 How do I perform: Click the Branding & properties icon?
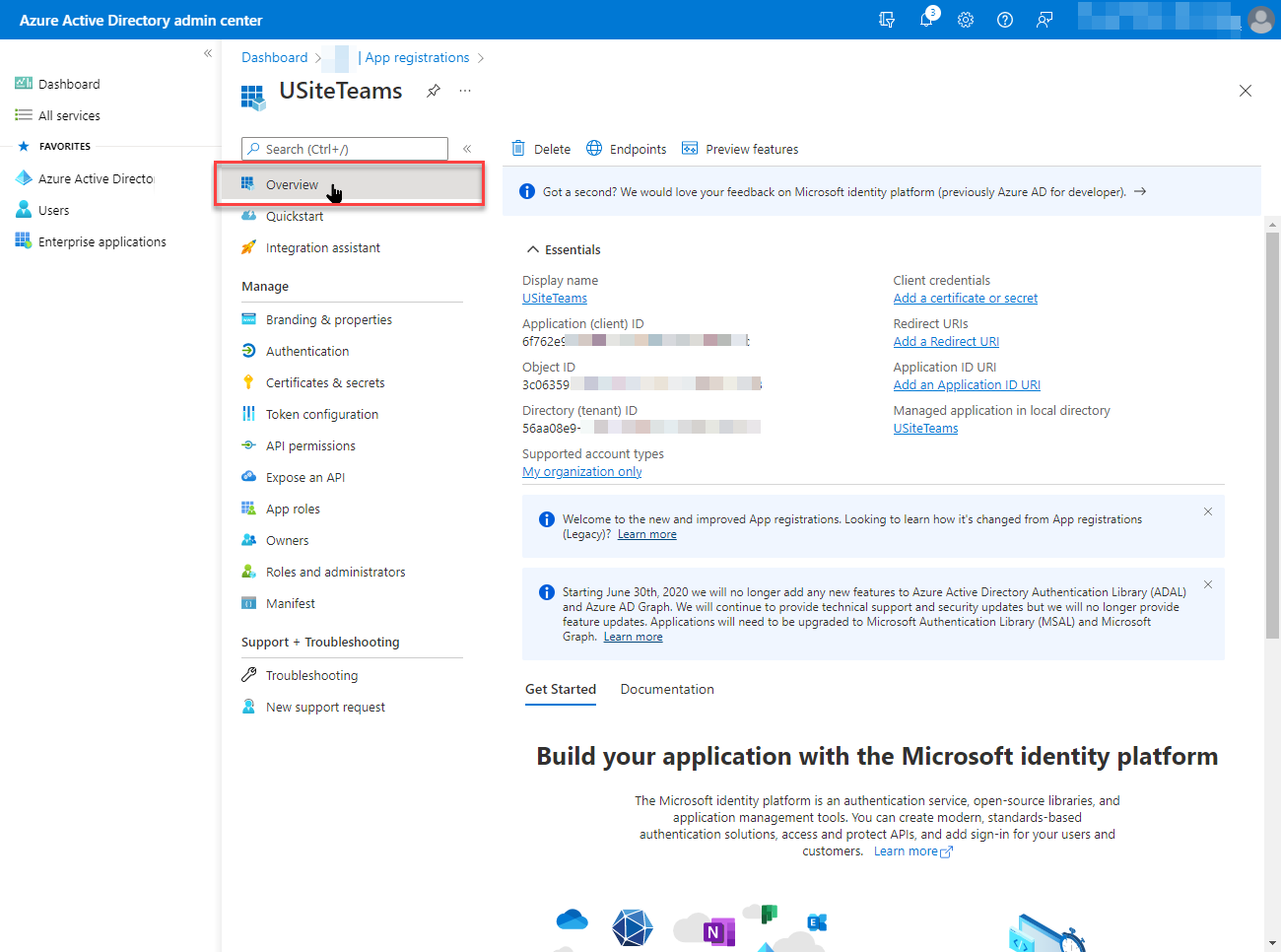click(x=248, y=319)
